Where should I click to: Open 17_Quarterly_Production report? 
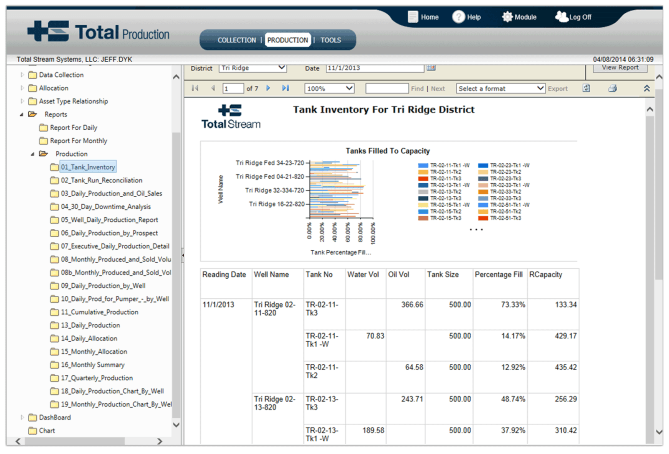click(97, 378)
